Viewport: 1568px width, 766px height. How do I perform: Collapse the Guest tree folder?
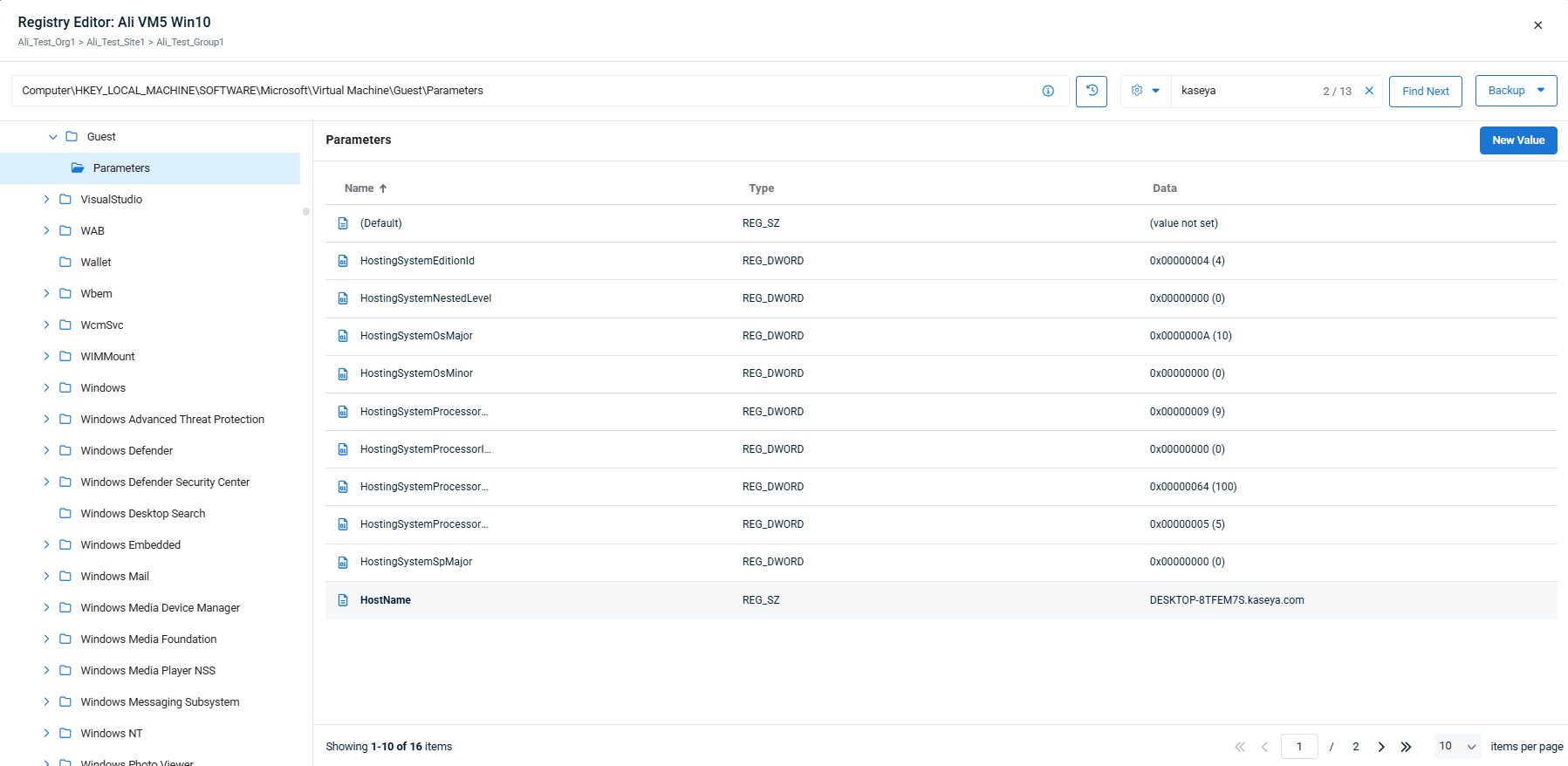coord(53,137)
